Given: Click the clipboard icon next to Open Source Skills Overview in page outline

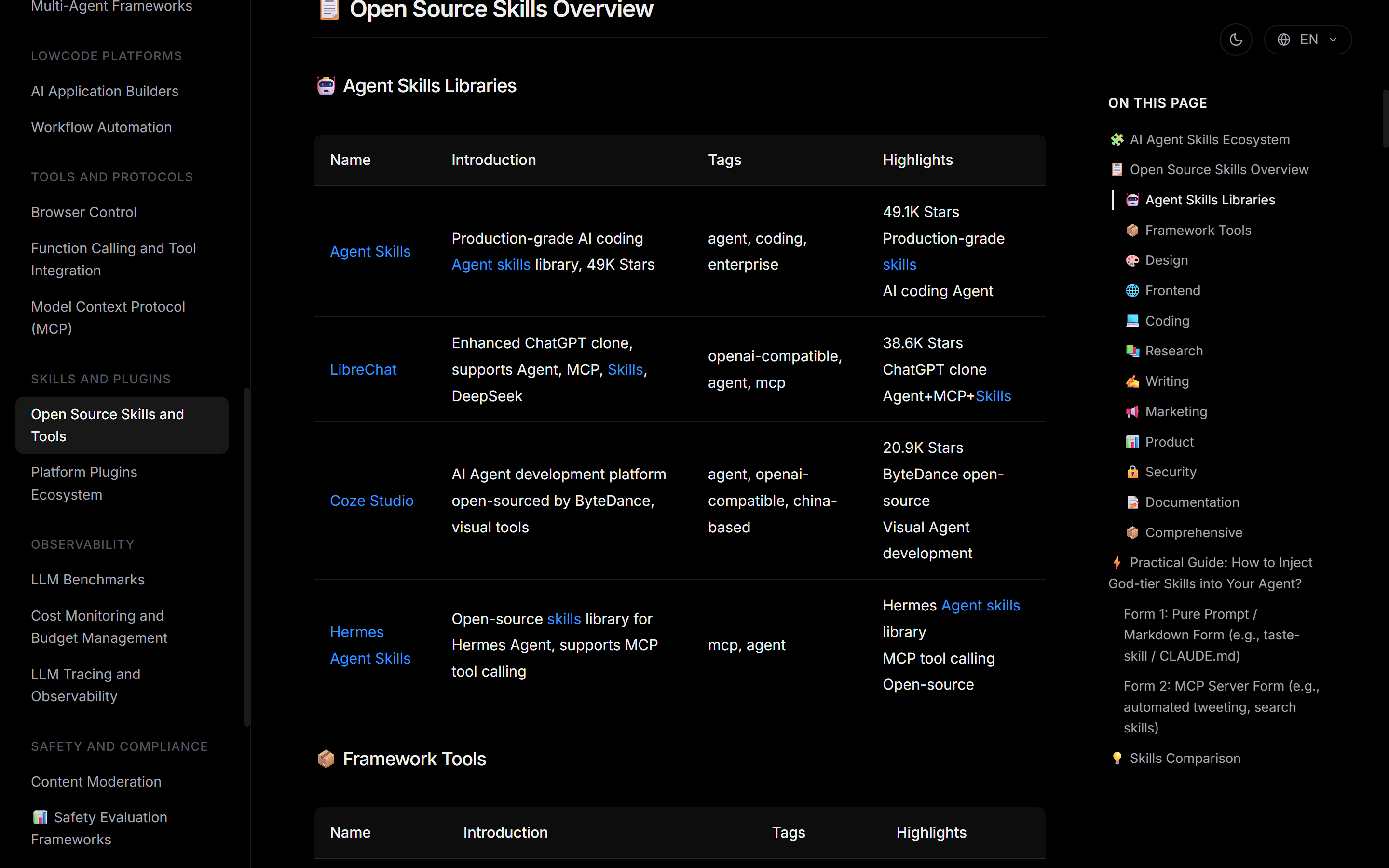Looking at the screenshot, I should (x=1117, y=170).
